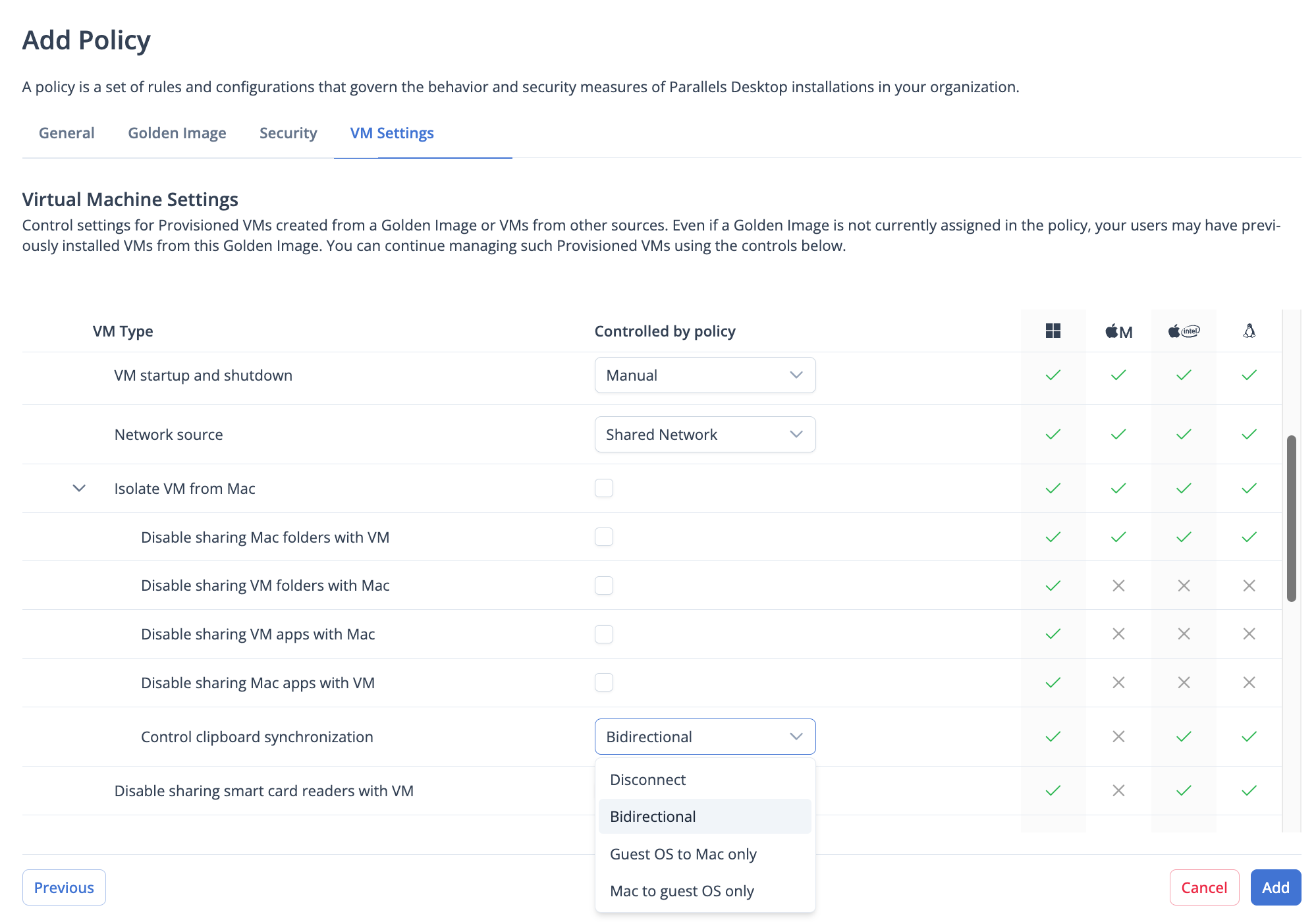The height and width of the screenshot is (922, 1316).
Task: Click the Add button
Action: [x=1275, y=887]
